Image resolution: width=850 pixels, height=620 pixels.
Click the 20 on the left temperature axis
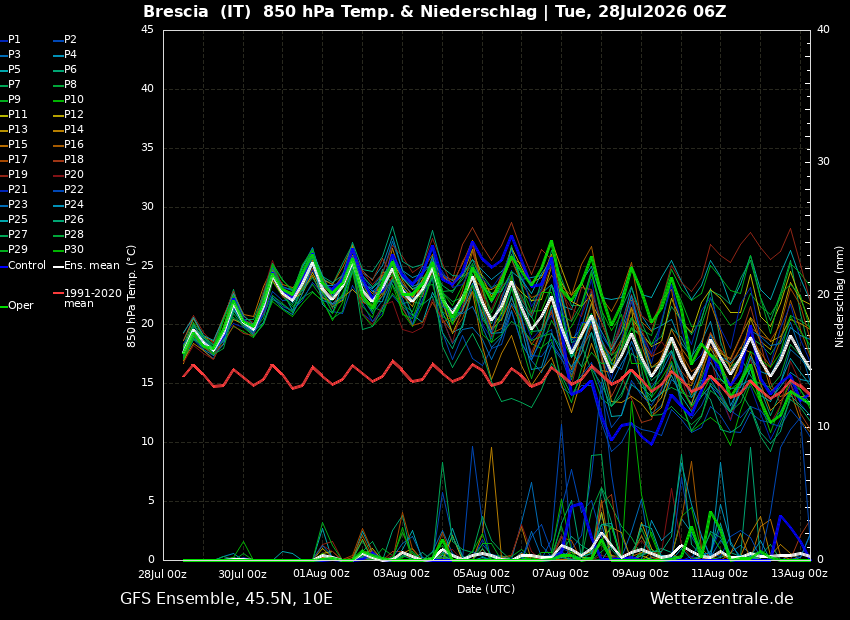pyautogui.click(x=148, y=324)
